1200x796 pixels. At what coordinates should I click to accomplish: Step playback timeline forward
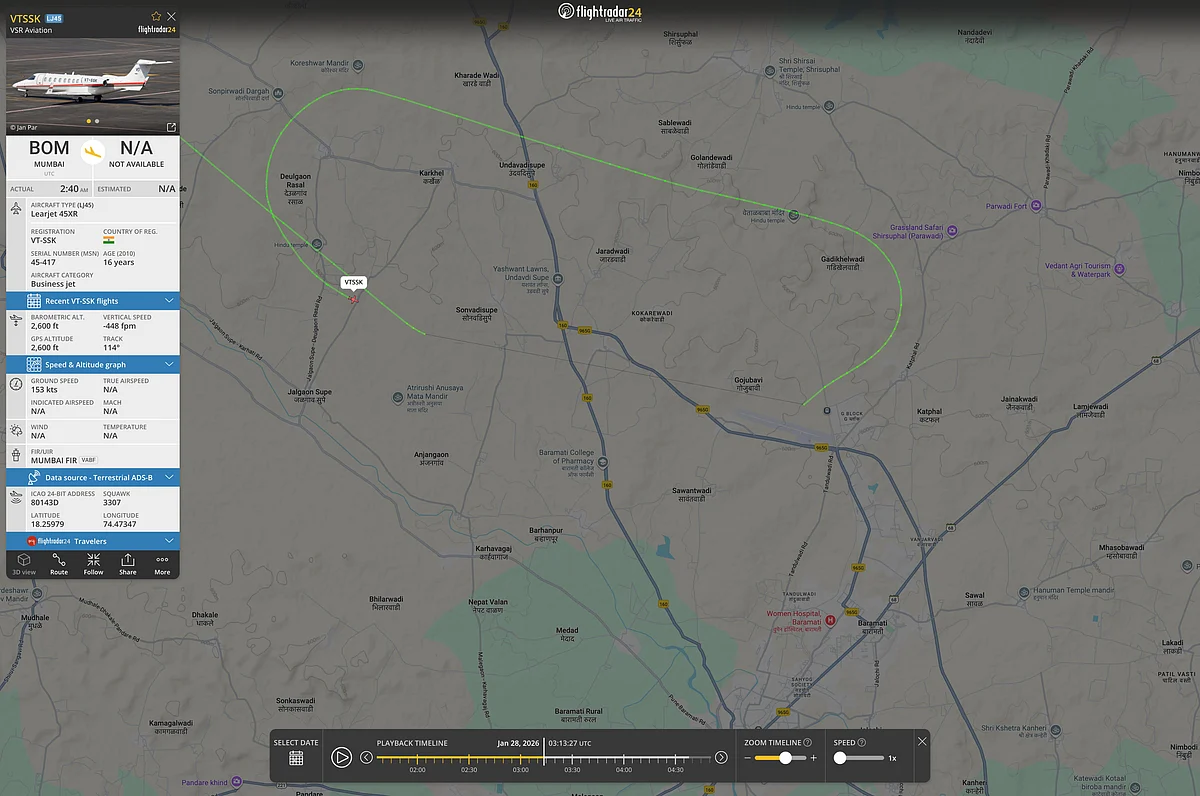tap(721, 757)
